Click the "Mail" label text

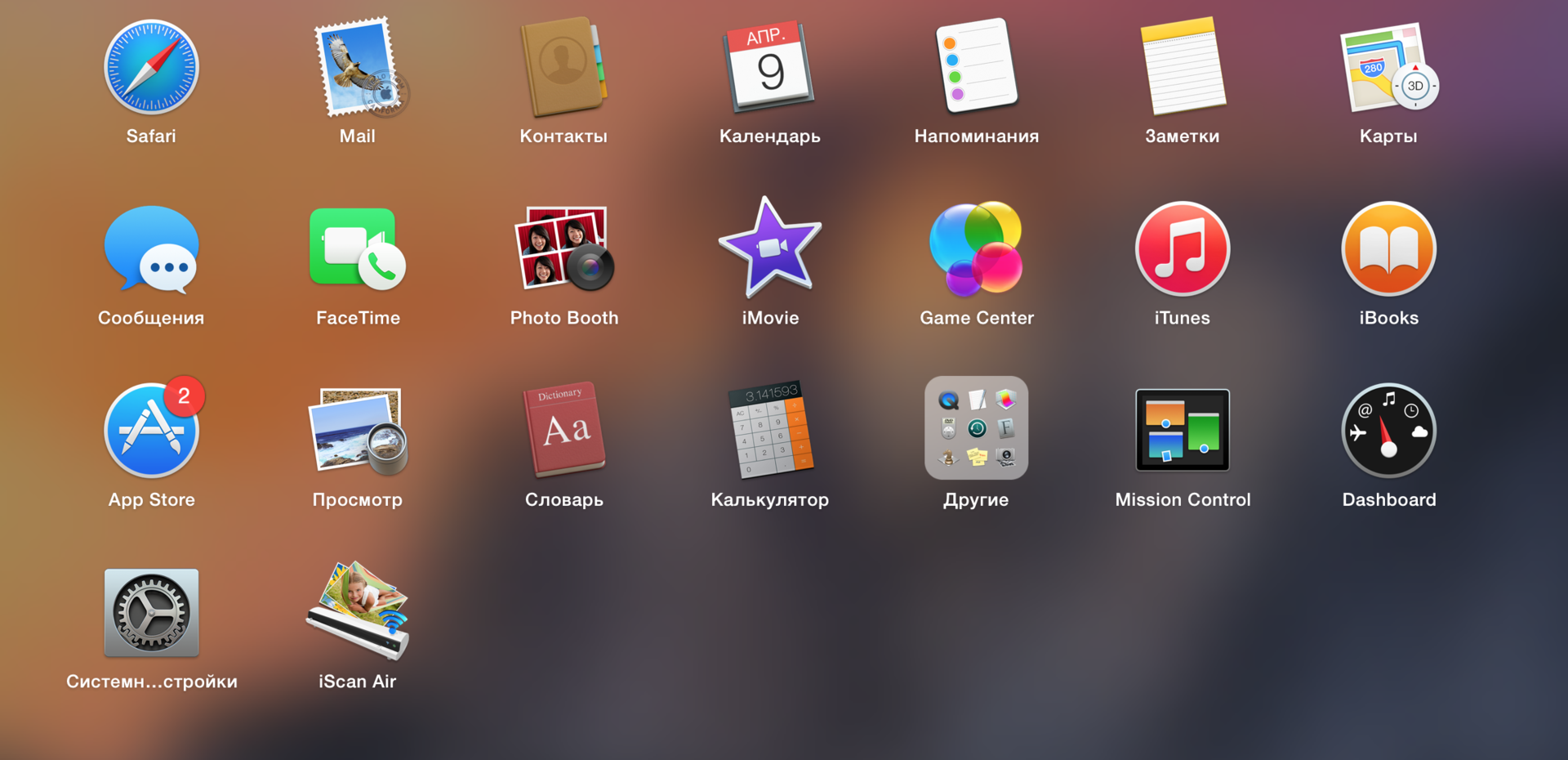(x=358, y=136)
